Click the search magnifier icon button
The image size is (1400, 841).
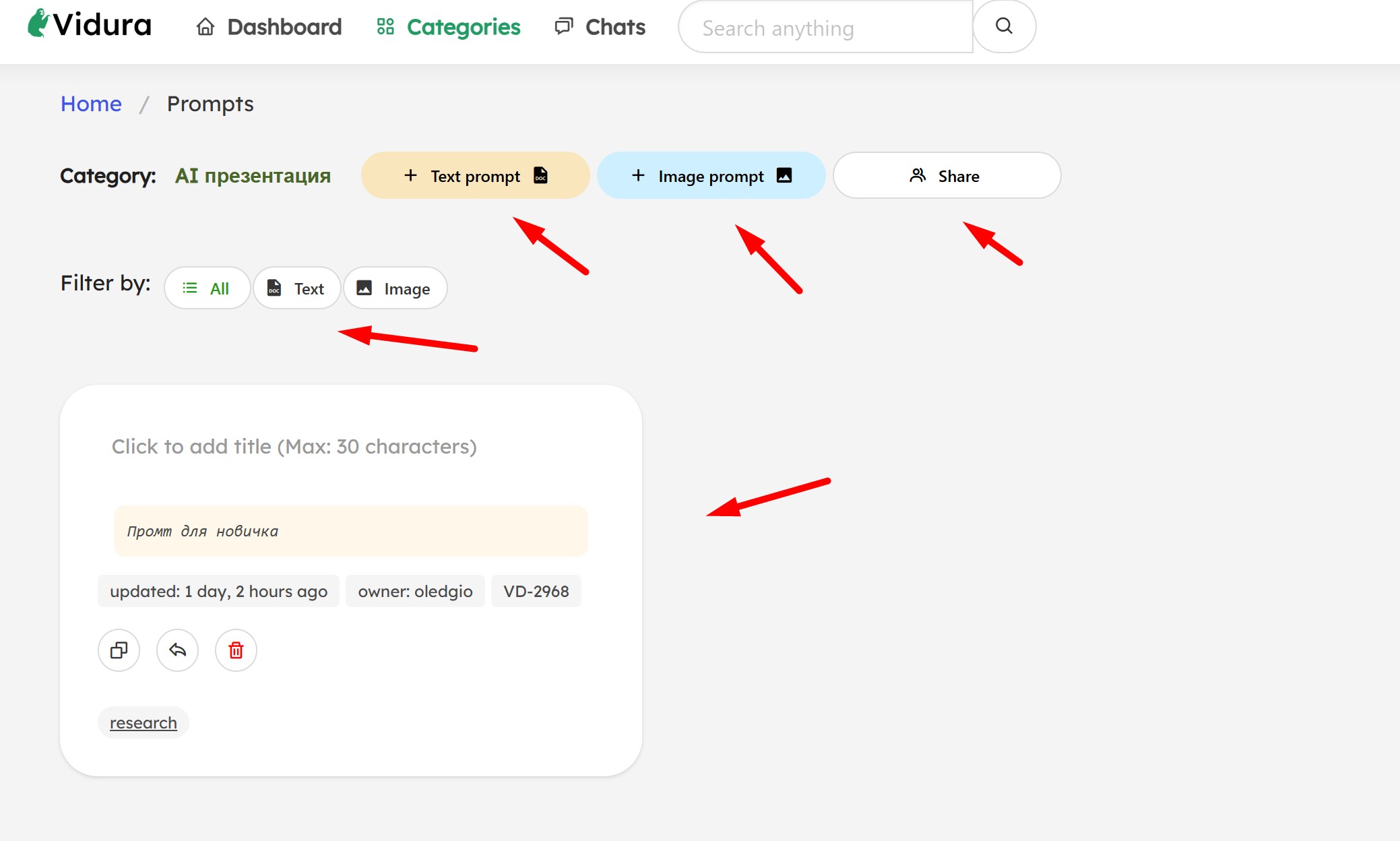point(1004,26)
